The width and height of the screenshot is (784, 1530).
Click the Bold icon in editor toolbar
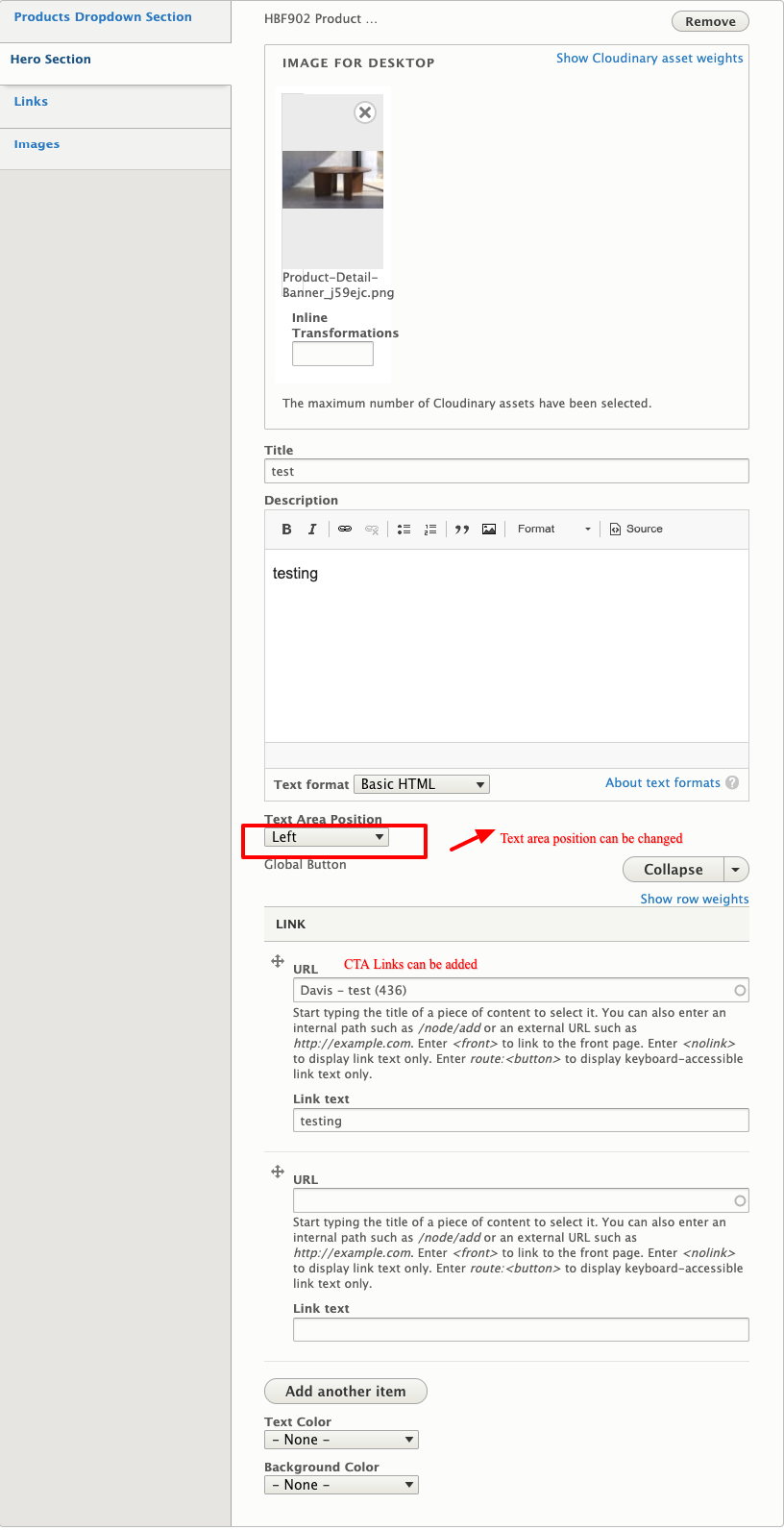(x=286, y=530)
